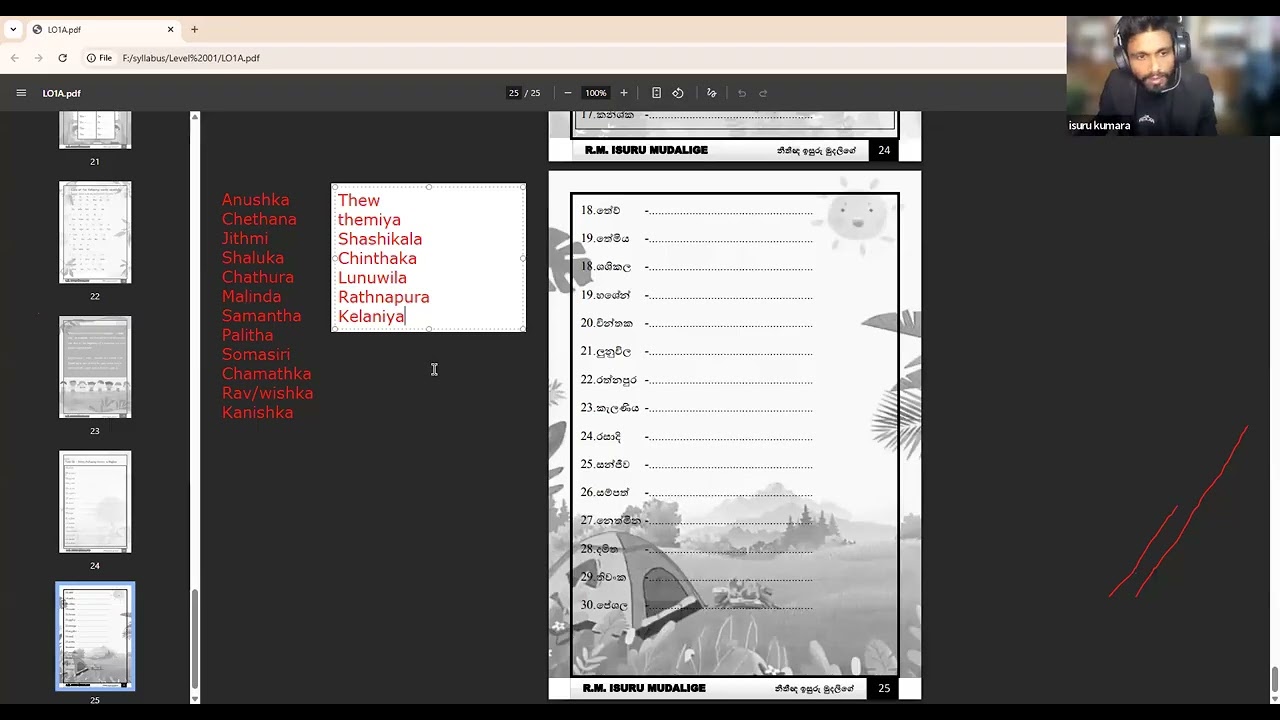
Task: Open page 24 thumbnail
Action: (x=95, y=502)
